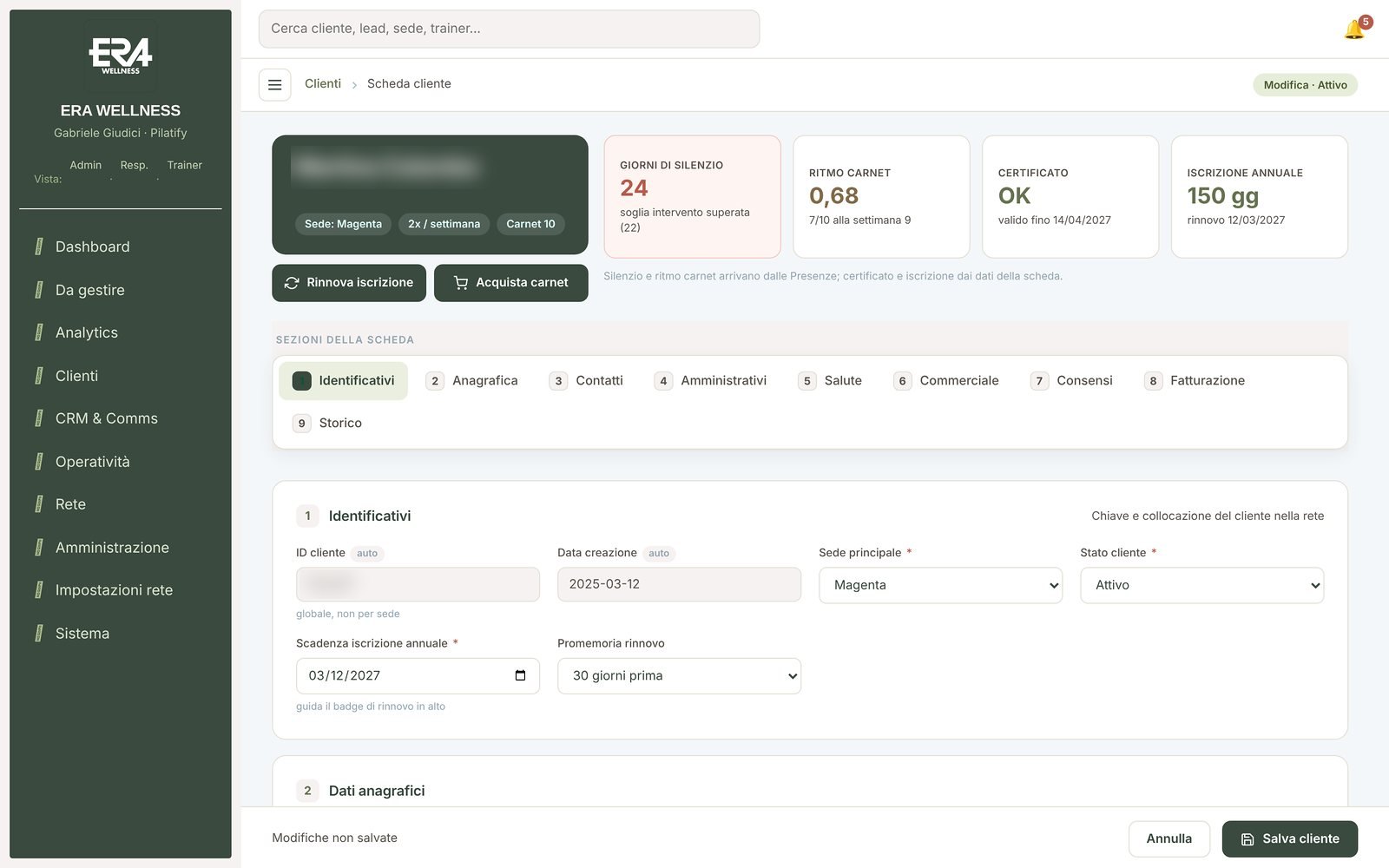Click the Rete sidebar icon
1389x868 pixels.
(38, 504)
